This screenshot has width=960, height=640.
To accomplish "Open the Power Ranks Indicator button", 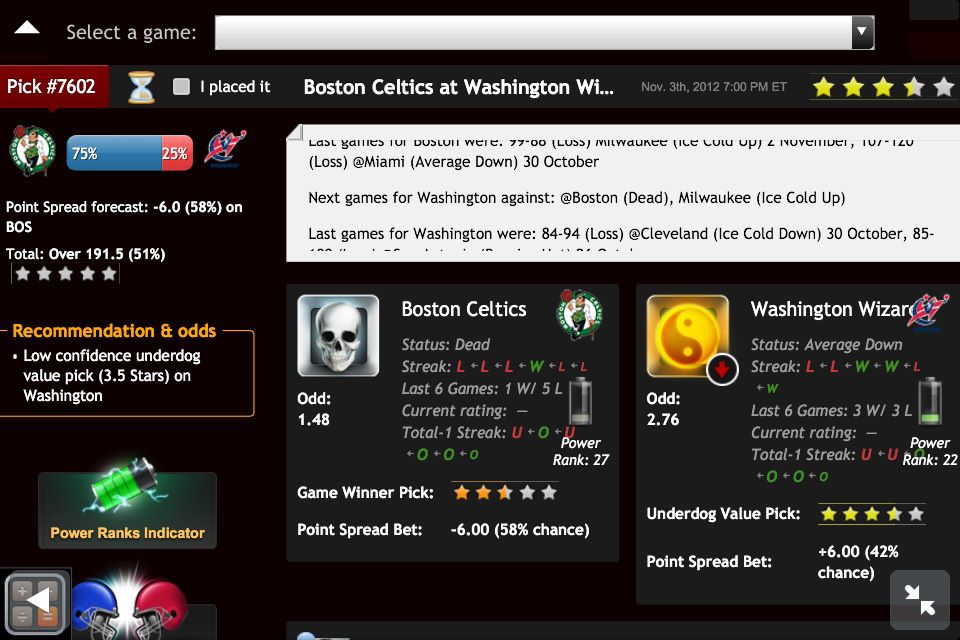I will tap(127, 510).
